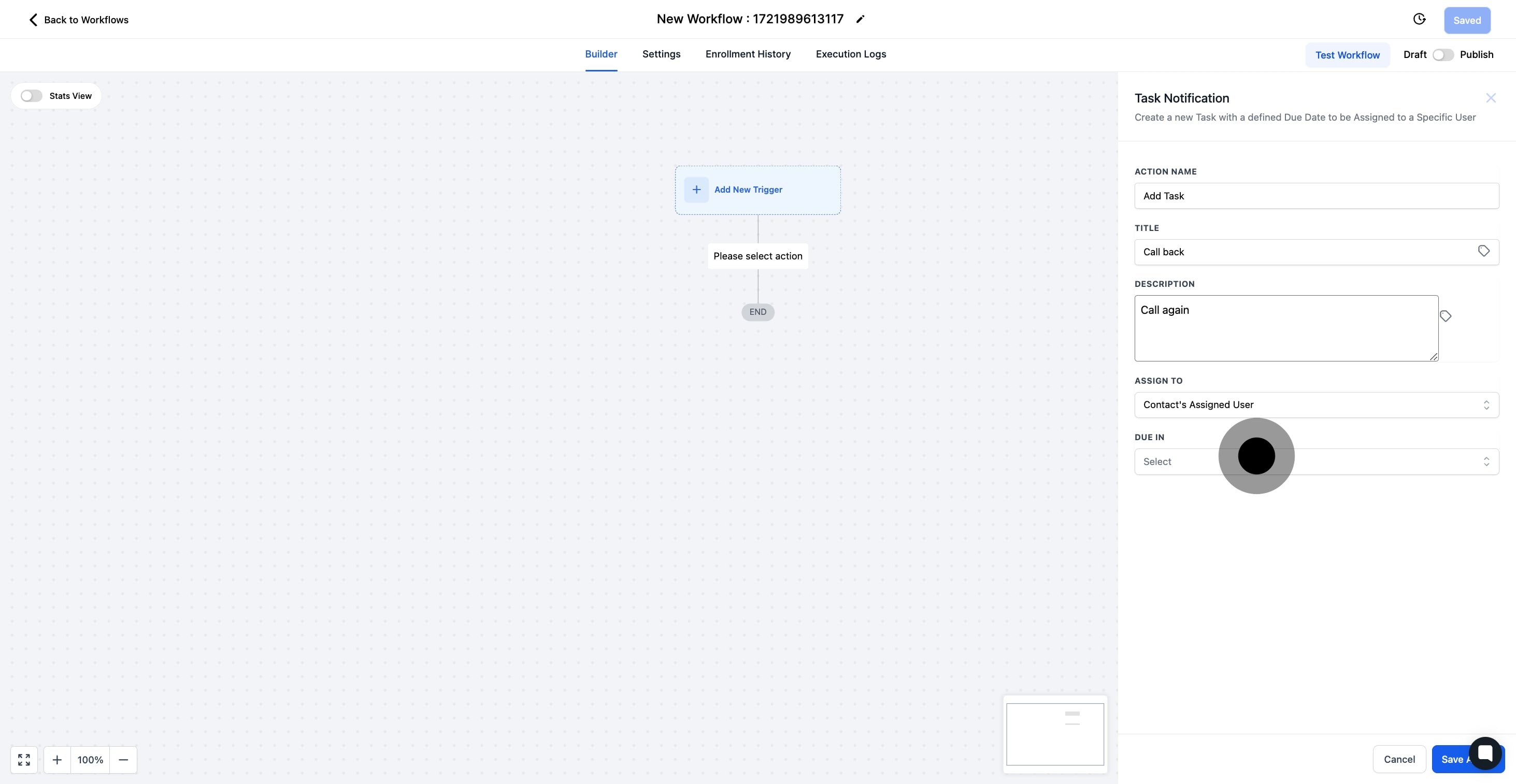The width and height of the screenshot is (1516, 784).
Task: Toggle Draft to Publish switch
Action: [x=1442, y=55]
